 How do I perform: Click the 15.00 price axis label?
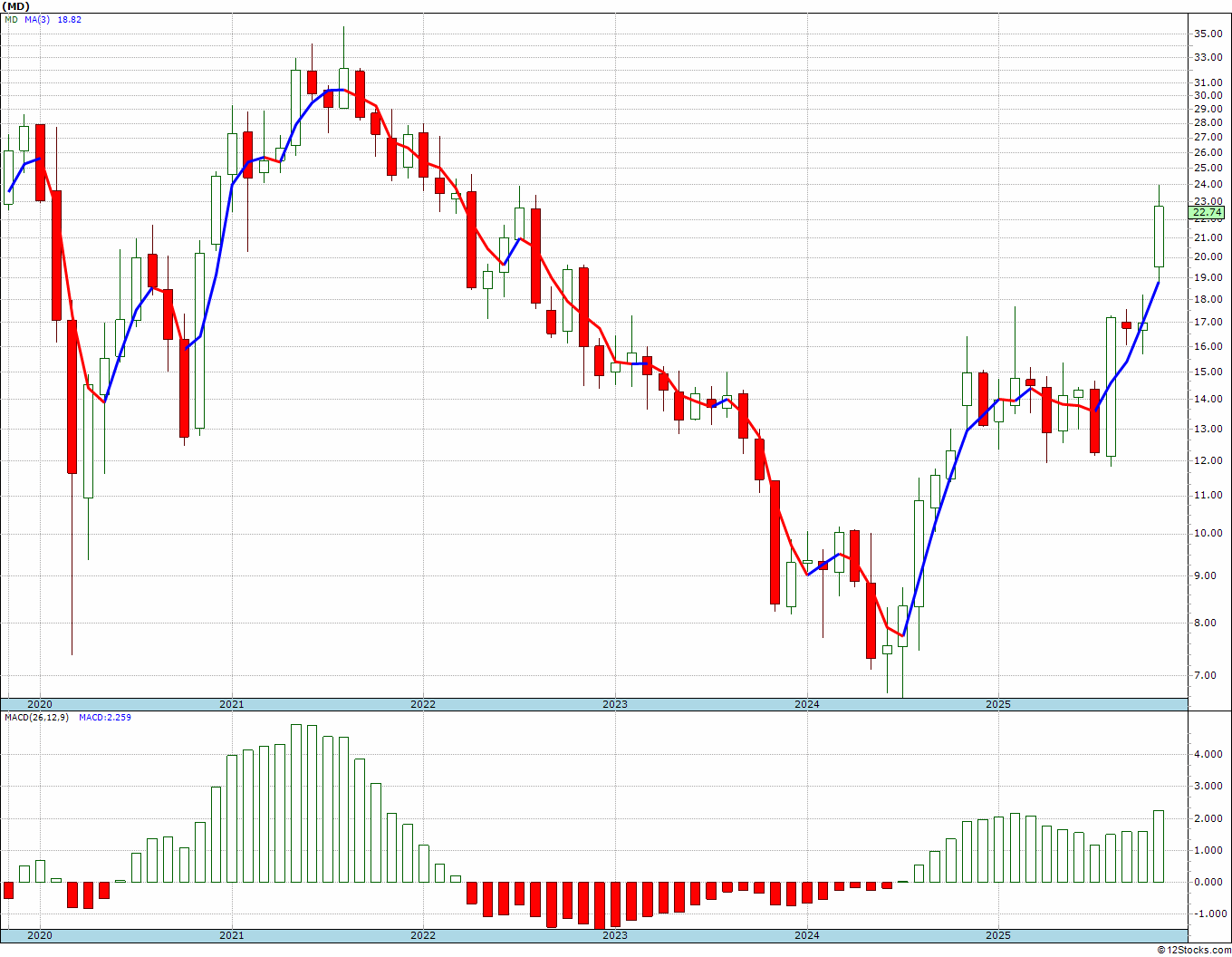tap(1208, 372)
